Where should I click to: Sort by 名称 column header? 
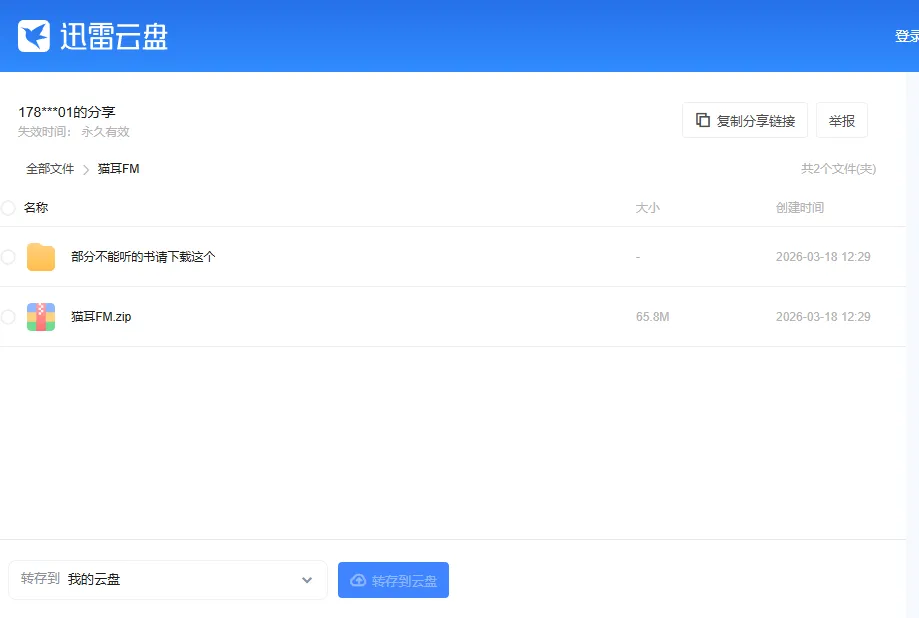[x=36, y=208]
